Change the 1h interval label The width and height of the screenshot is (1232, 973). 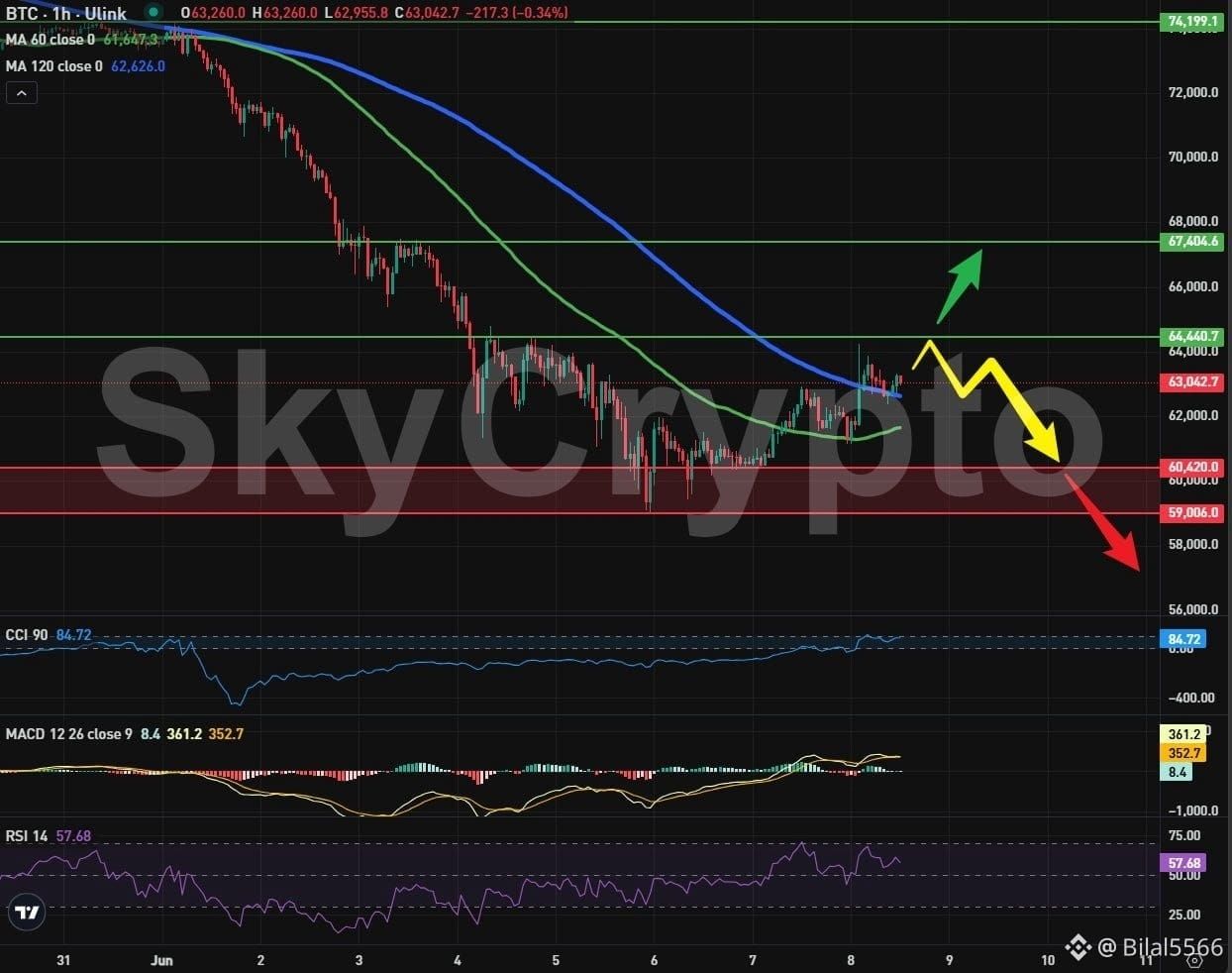tap(61, 14)
